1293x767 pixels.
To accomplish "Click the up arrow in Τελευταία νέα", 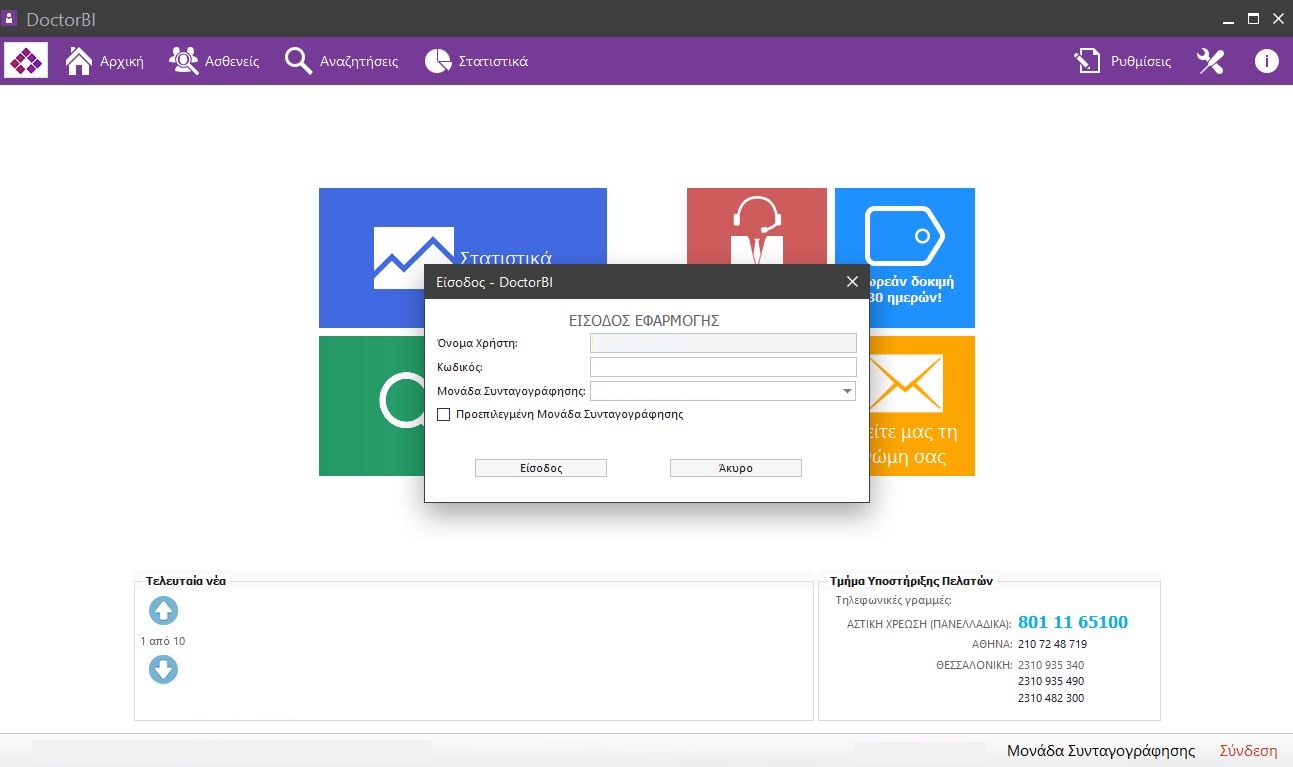I will [163, 610].
